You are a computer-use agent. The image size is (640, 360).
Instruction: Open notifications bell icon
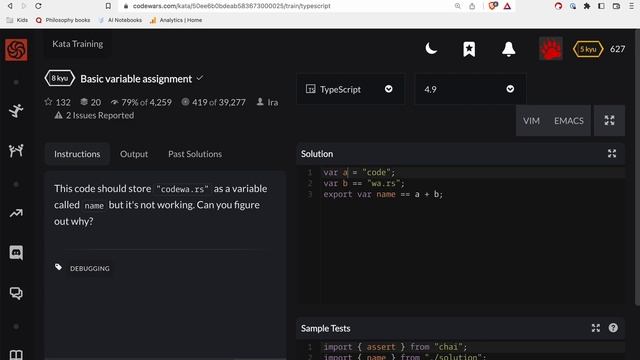509,49
